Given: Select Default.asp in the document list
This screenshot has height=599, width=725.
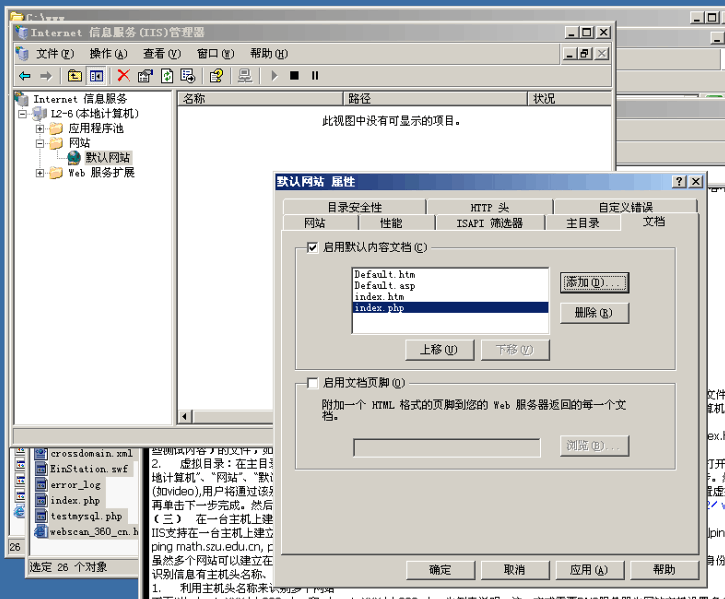Looking at the screenshot, I should pos(384,285).
